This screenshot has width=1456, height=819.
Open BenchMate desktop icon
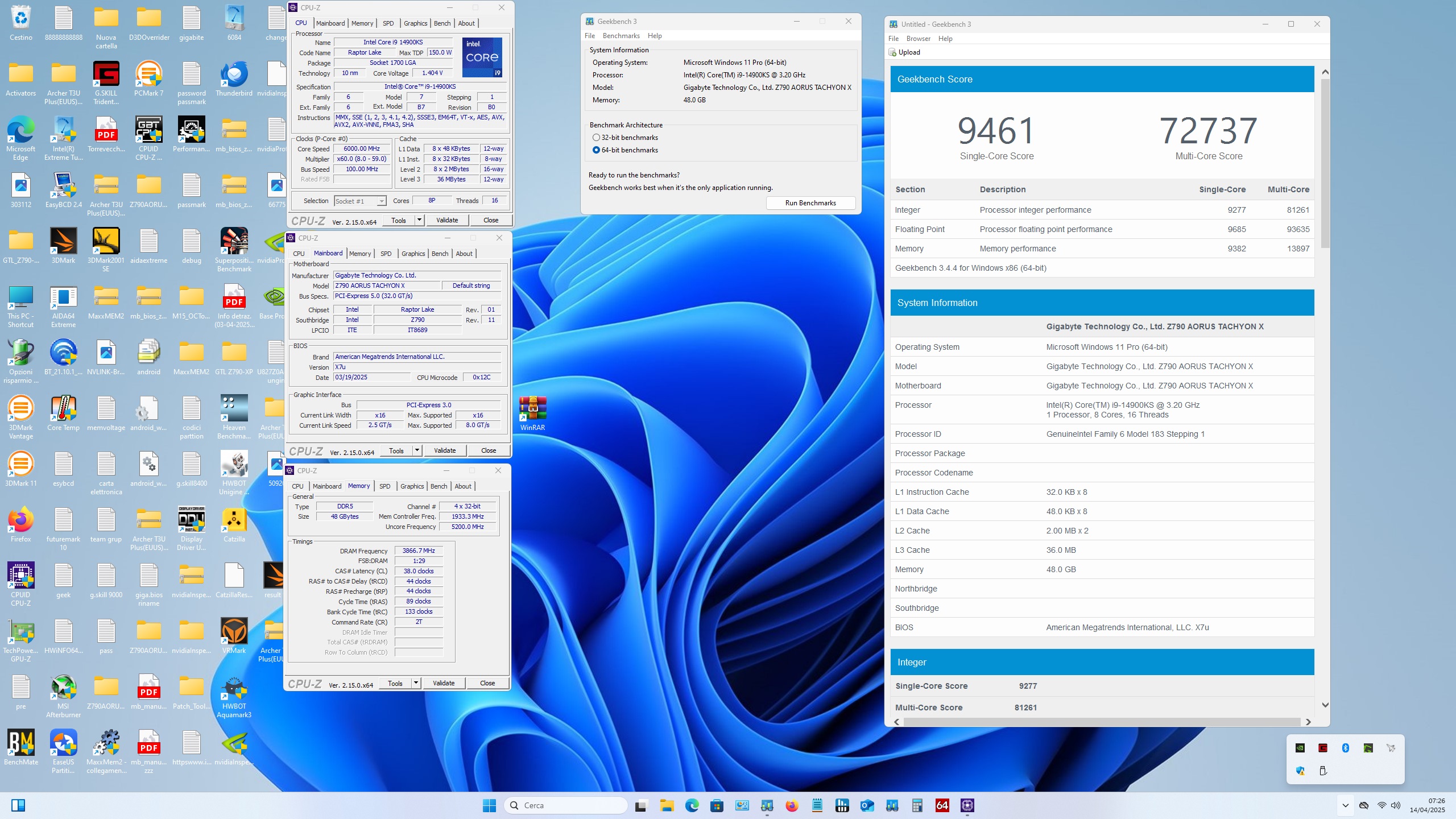pyautogui.click(x=20, y=747)
